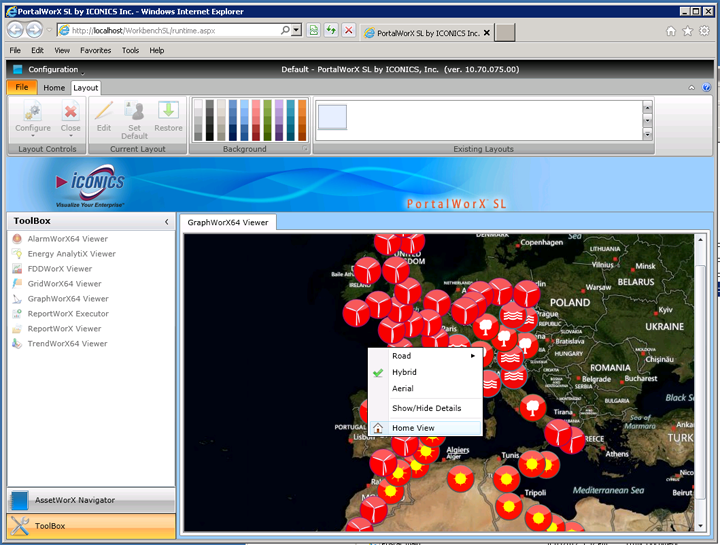Pick the red background color swatch

coord(256,119)
